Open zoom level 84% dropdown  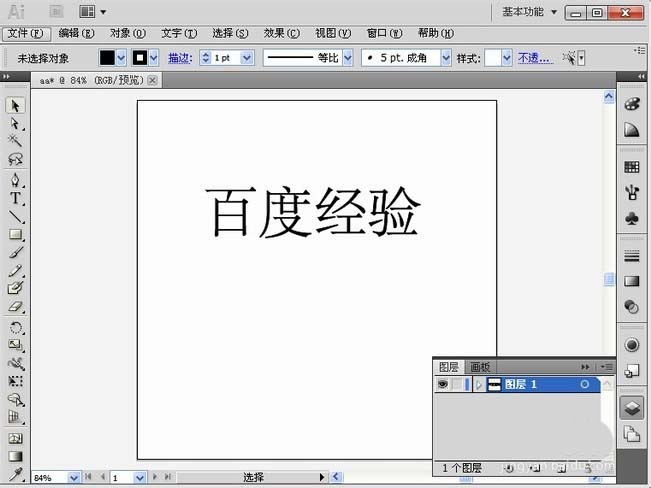(x=73, y=478)
